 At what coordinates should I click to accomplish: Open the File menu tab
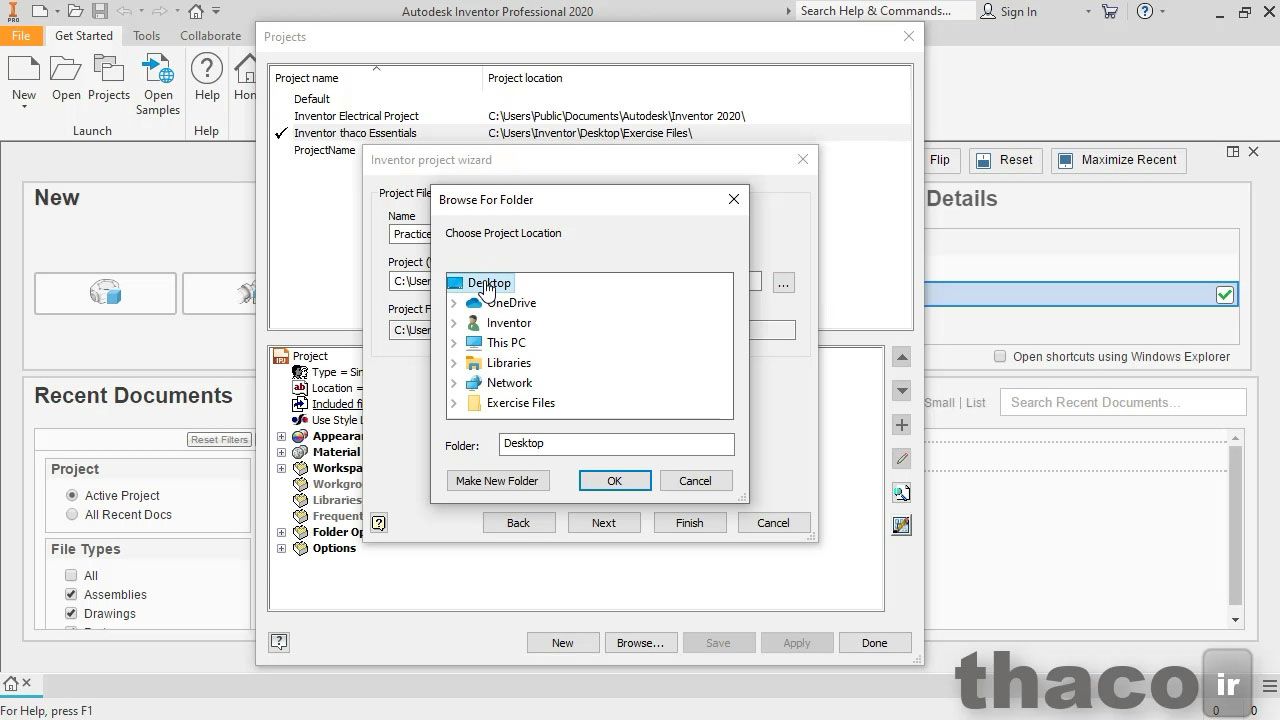[21, 35]
